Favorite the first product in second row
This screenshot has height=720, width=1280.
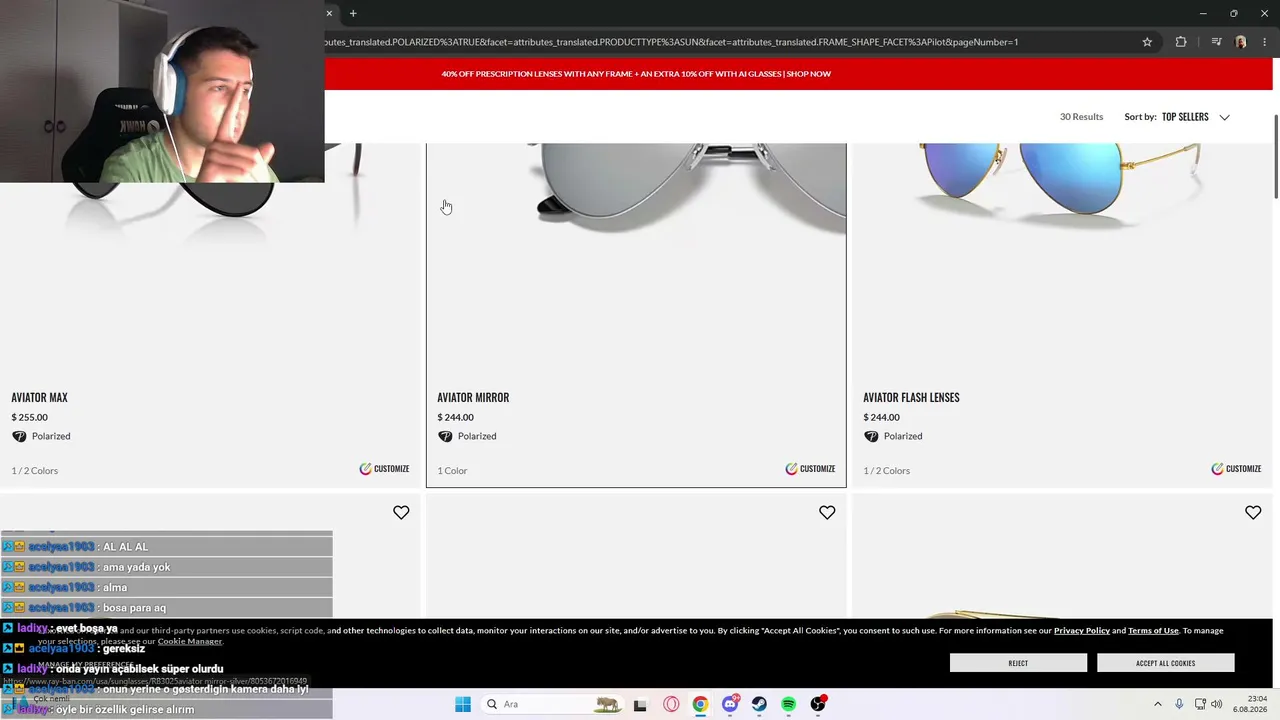click(x=401, y=512)
